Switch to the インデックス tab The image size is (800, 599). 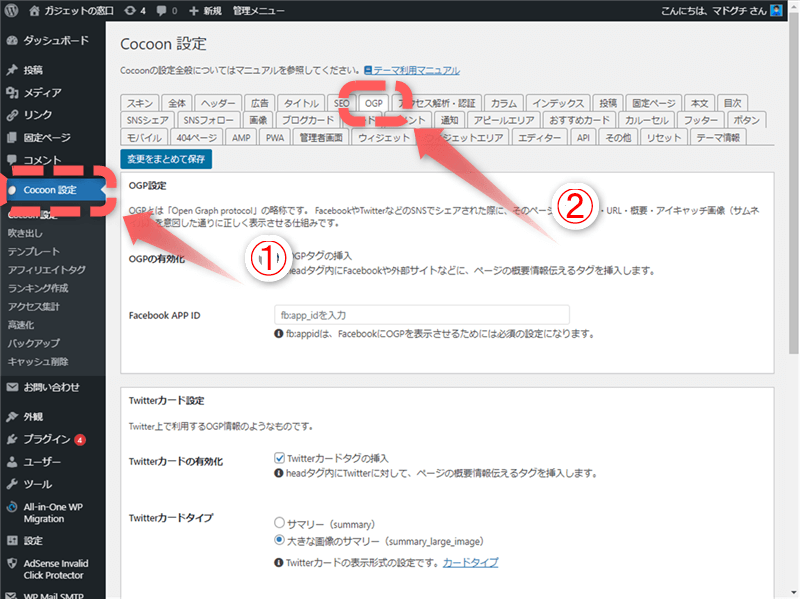pyautogui.click(x=558, y=103)
